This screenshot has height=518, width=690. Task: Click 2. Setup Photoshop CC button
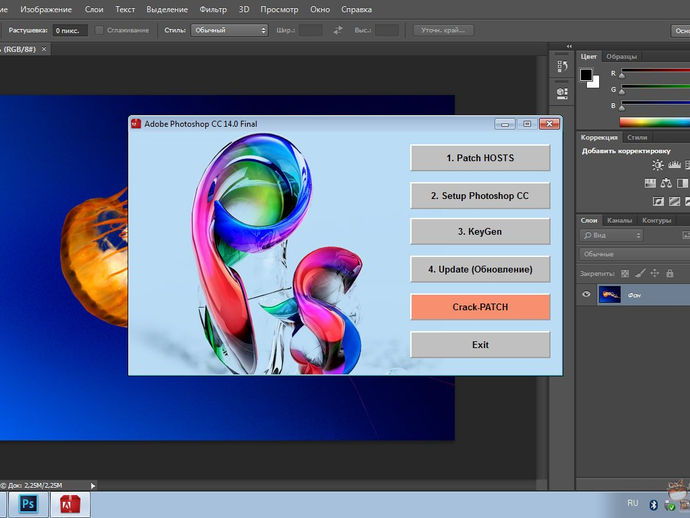(x=480, y=195)
